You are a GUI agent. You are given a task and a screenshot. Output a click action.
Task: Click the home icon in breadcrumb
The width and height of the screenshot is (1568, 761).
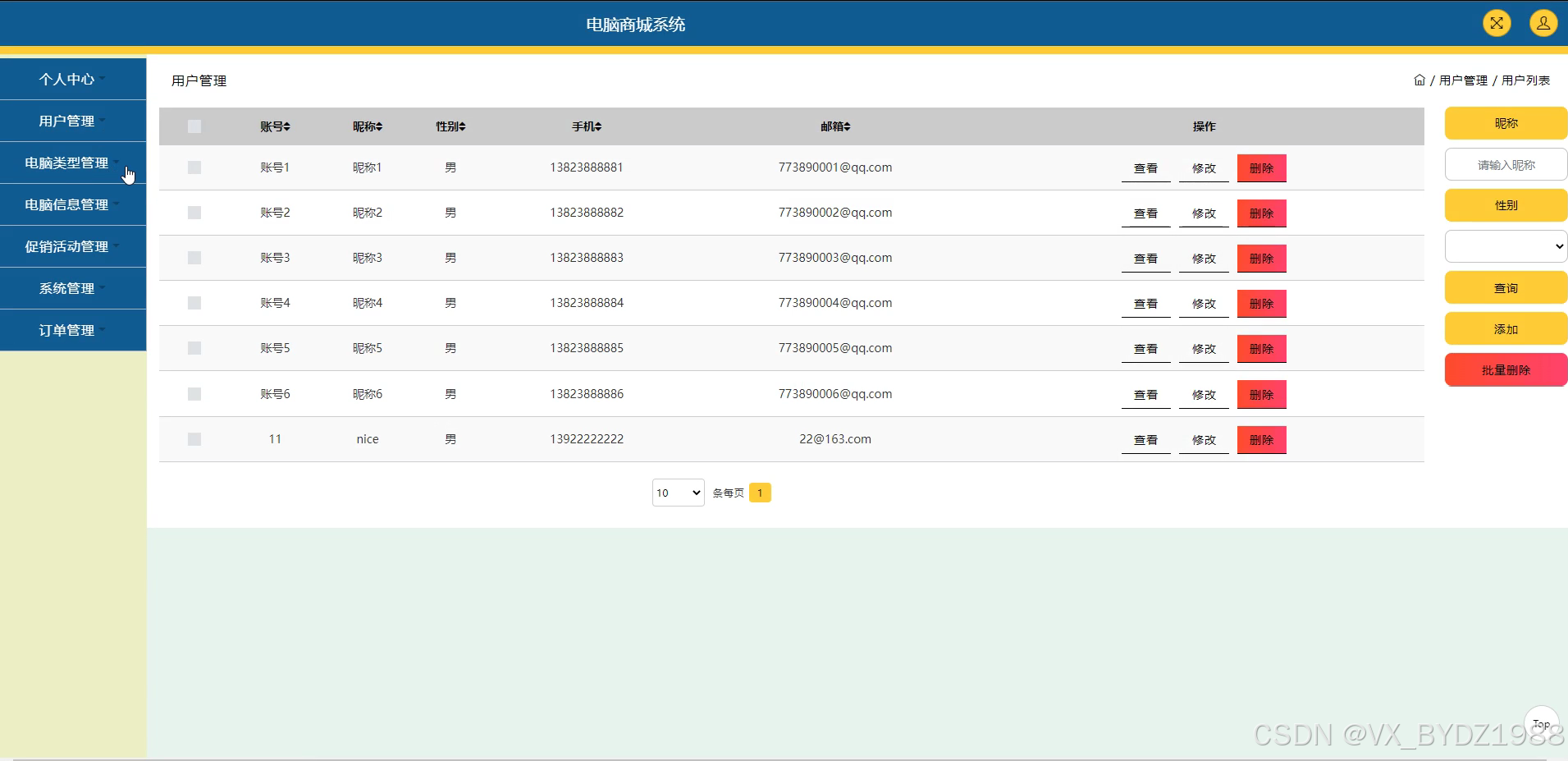(x=1419, y=80)
